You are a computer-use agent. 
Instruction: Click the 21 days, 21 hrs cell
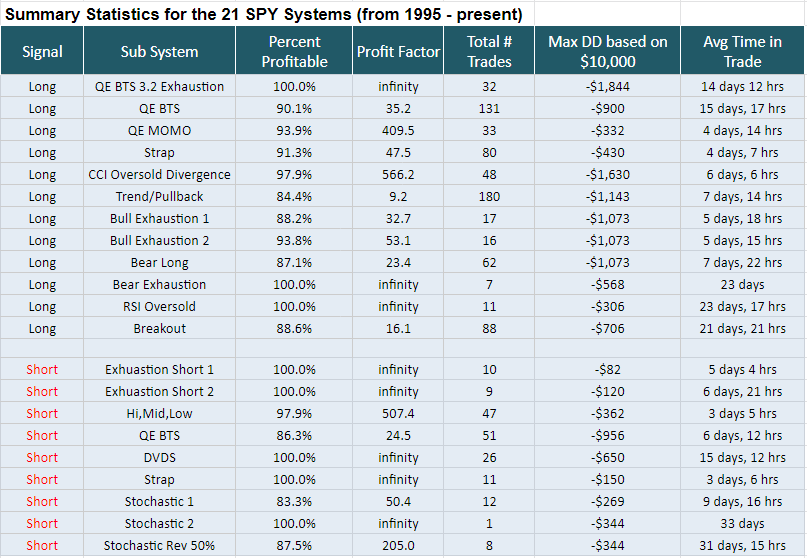click(742, 328)
